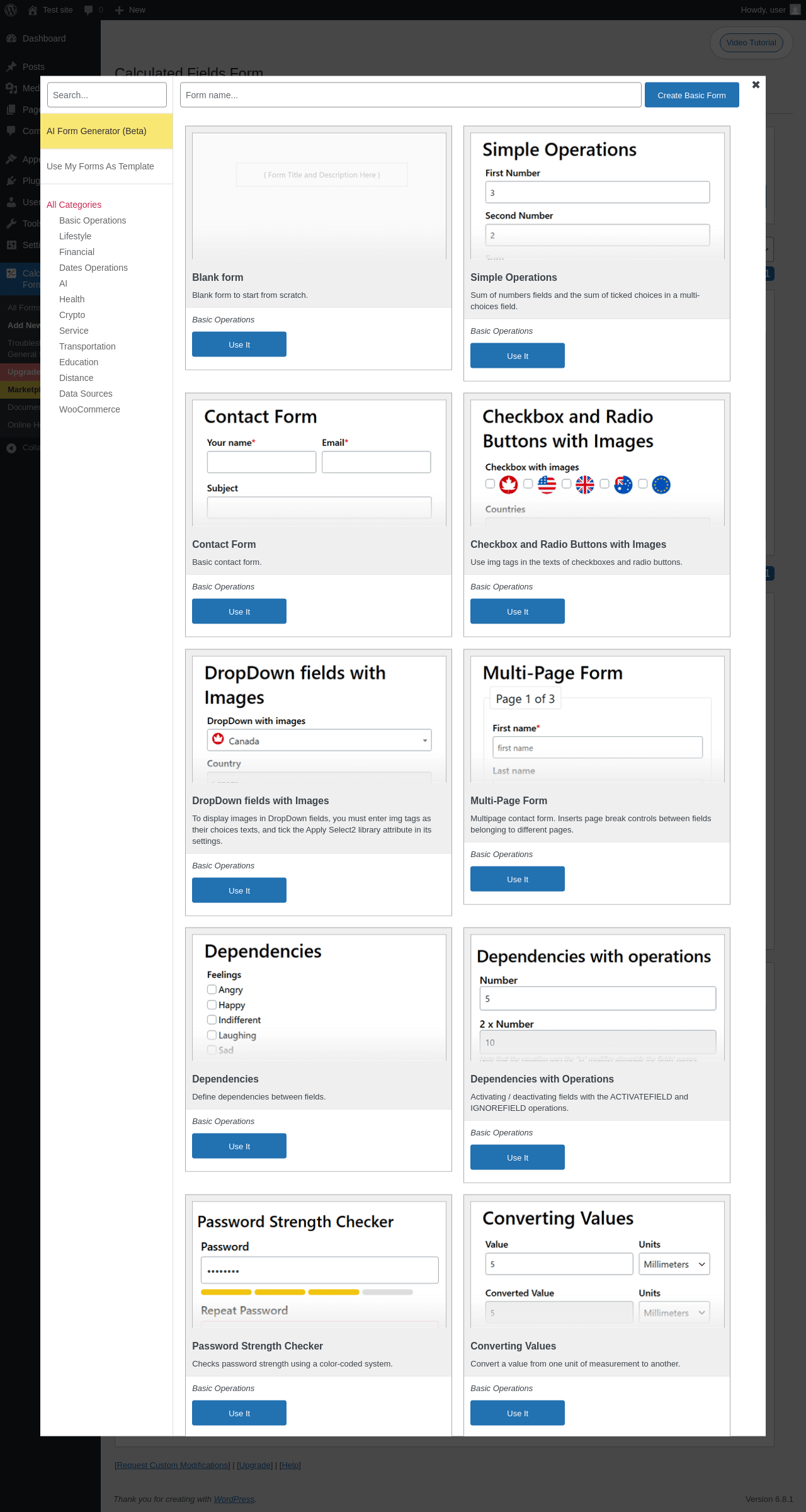
Task: Use It for Multi-Page Form template
Action: tap(518, 879)
